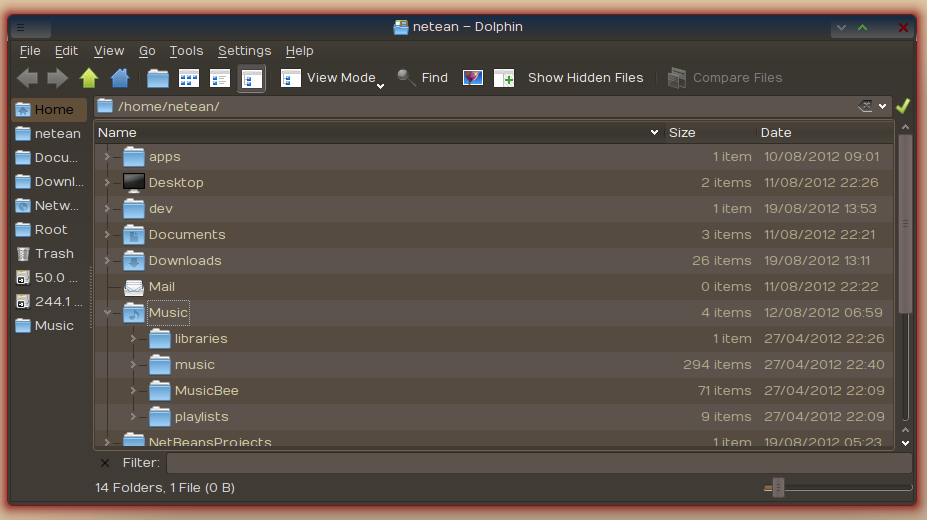Expand the Downloads folder in list
The width and height of the screenshot is (927, 520).
click(x=107, y=261)
